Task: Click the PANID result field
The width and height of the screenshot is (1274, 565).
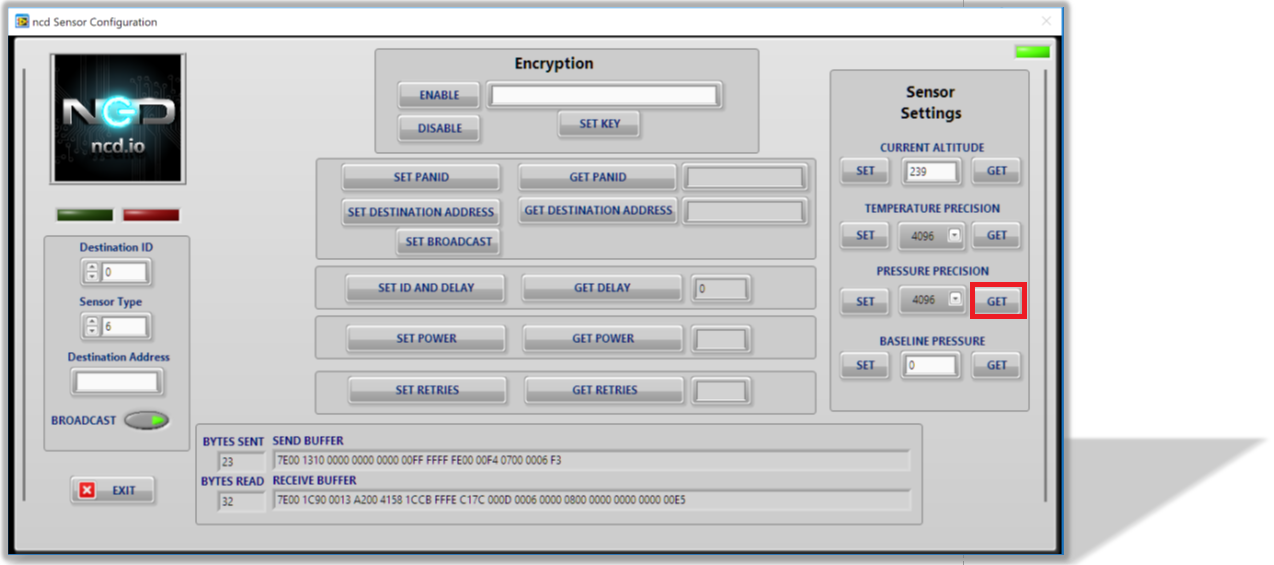Action: point(745,178)
